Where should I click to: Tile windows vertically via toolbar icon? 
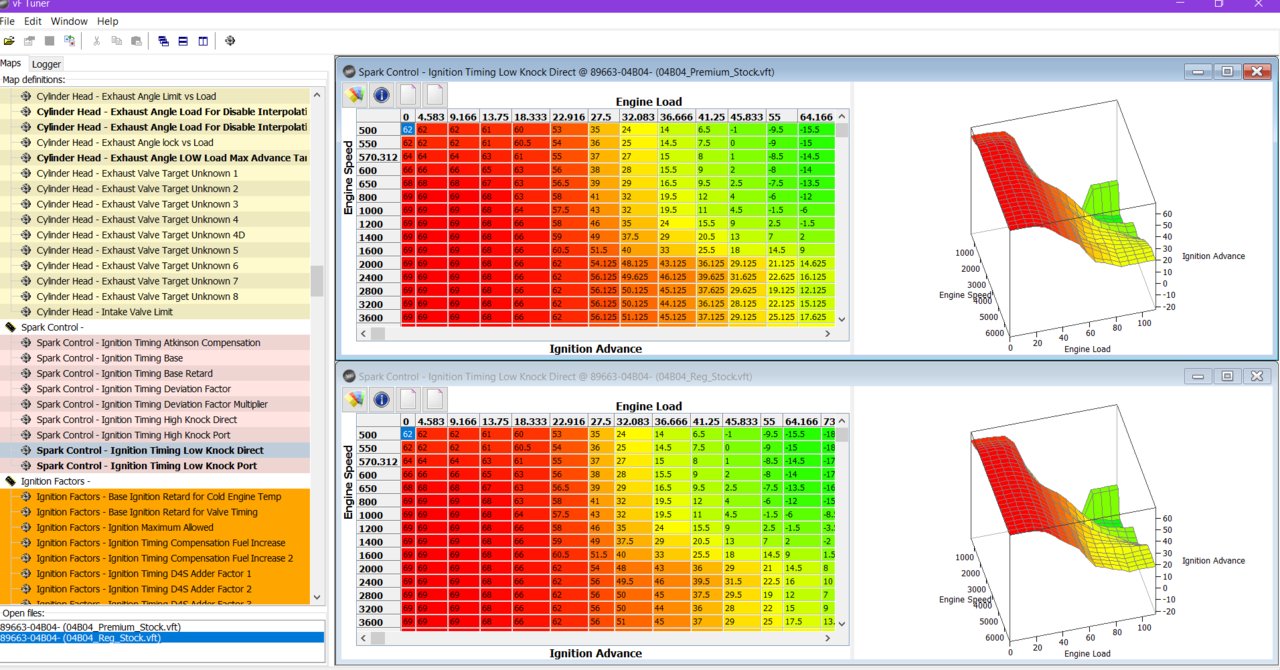(203, 41)
